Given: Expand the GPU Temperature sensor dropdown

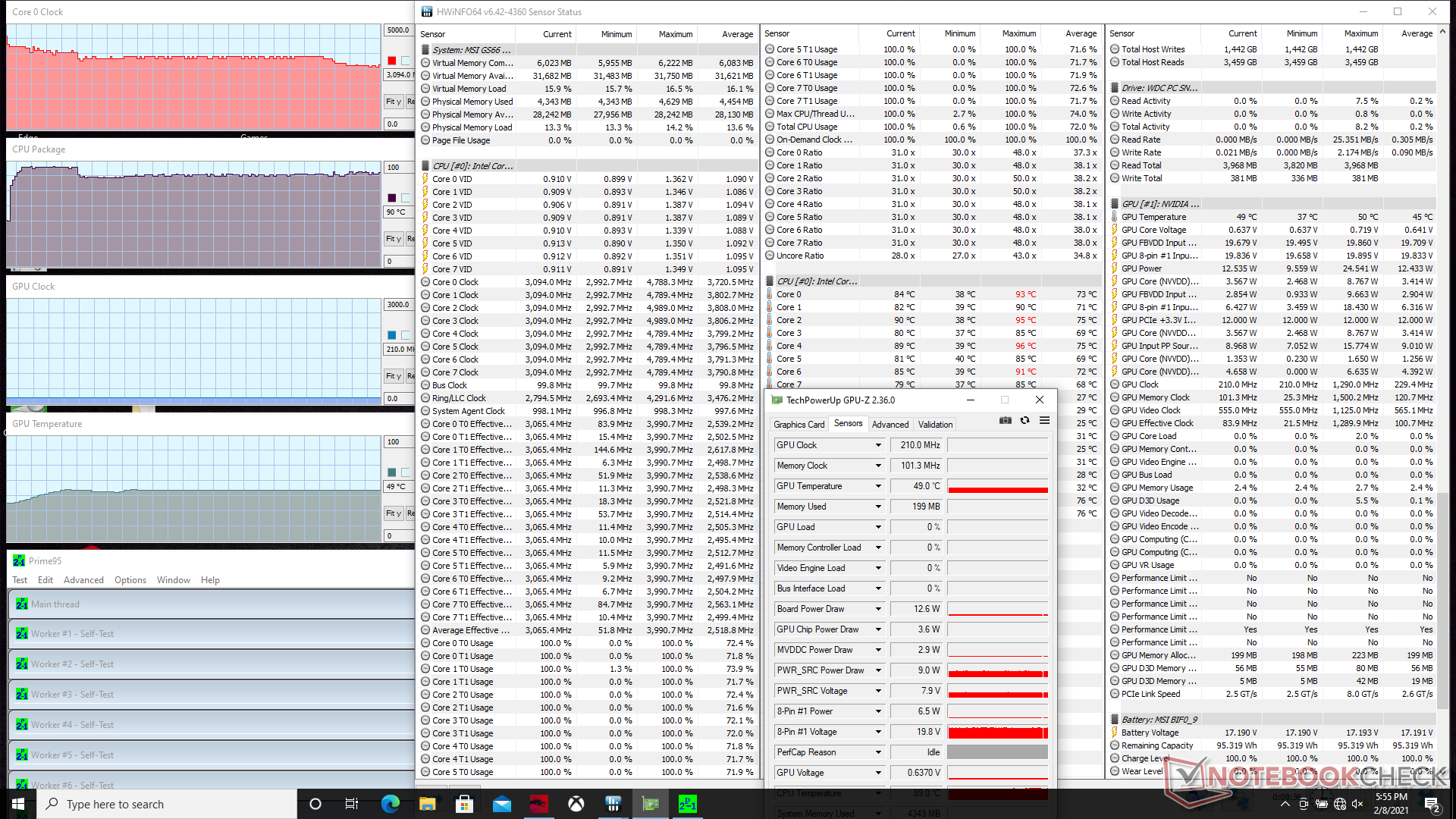Looking at the screenshot, I should (878, 486).
